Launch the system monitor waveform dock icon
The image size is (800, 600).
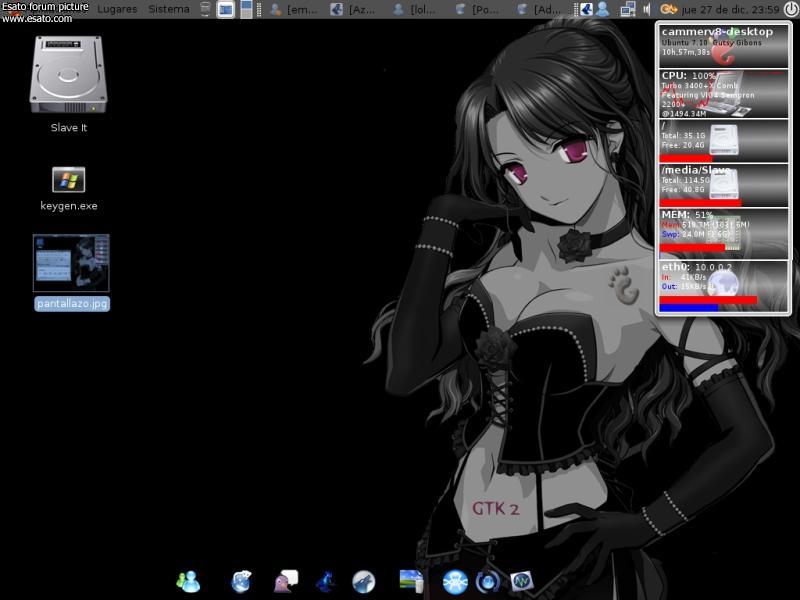click(522, 581)
